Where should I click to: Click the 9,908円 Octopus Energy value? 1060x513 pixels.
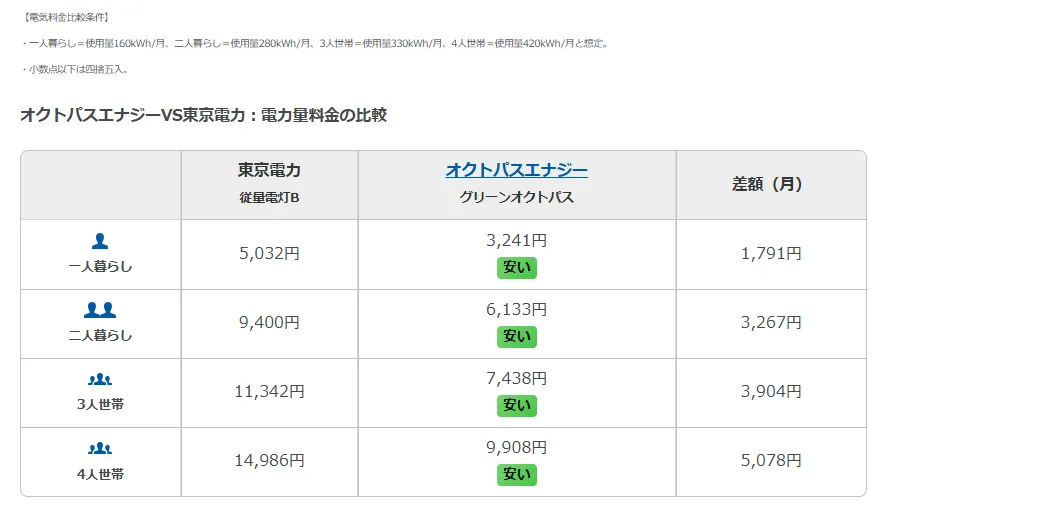click(x=517, y=447)
